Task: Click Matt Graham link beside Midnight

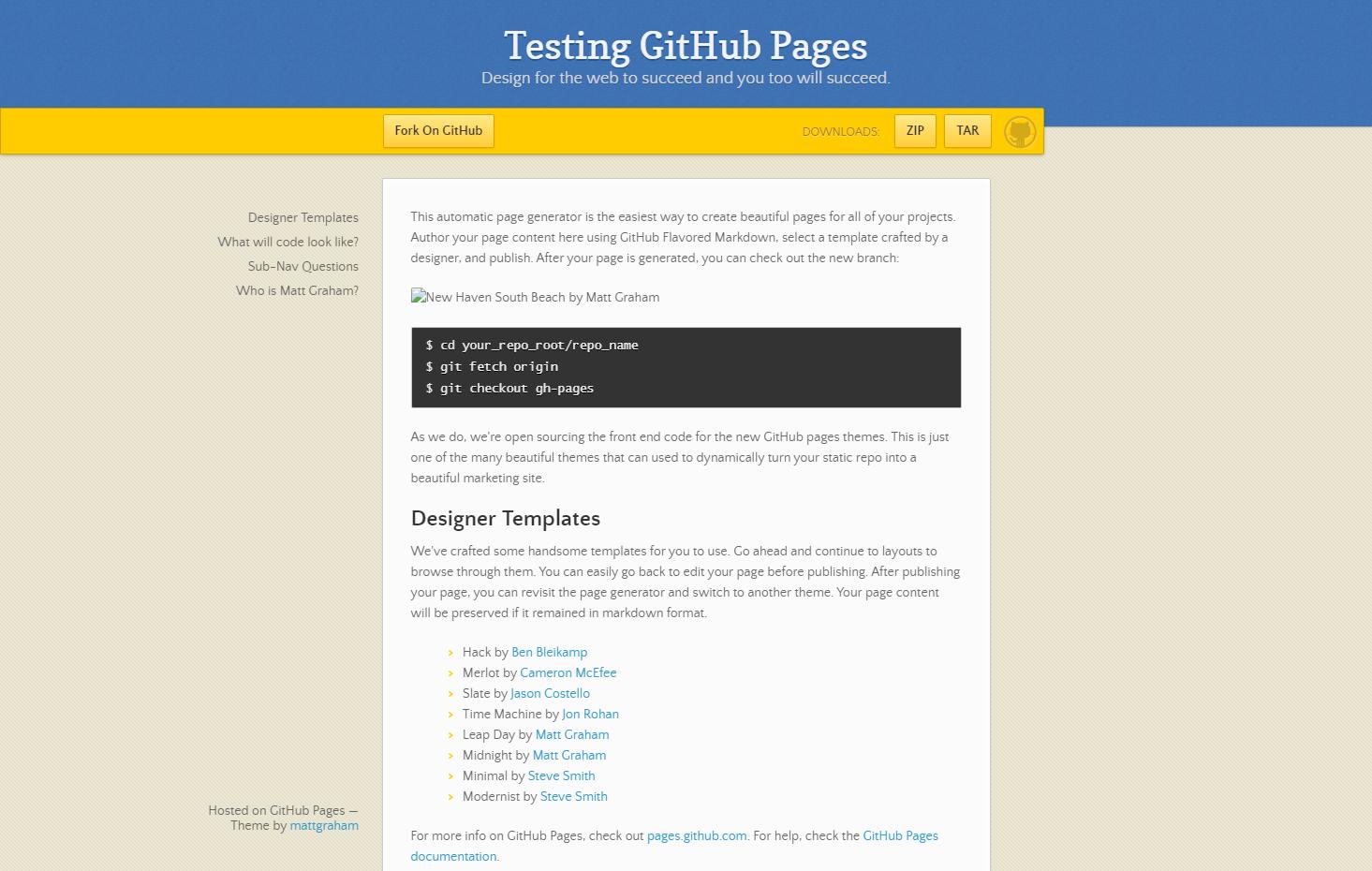Action: pos(568,755)
